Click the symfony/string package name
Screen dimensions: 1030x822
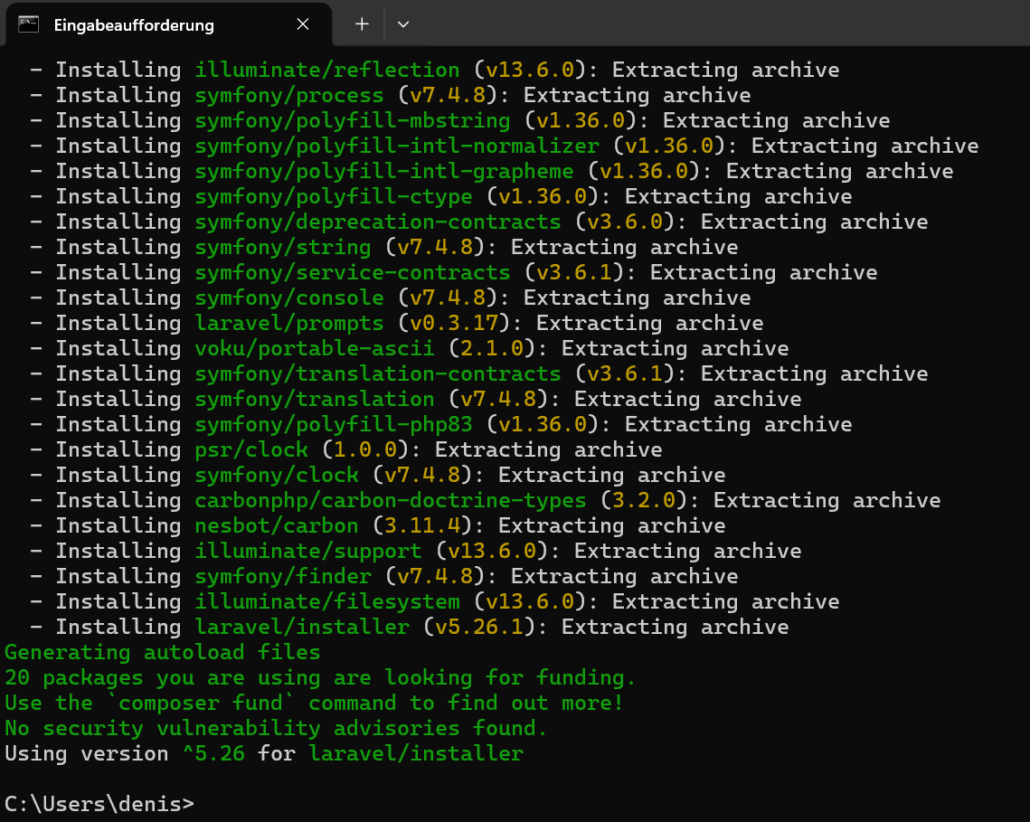(x=282, y=247)
